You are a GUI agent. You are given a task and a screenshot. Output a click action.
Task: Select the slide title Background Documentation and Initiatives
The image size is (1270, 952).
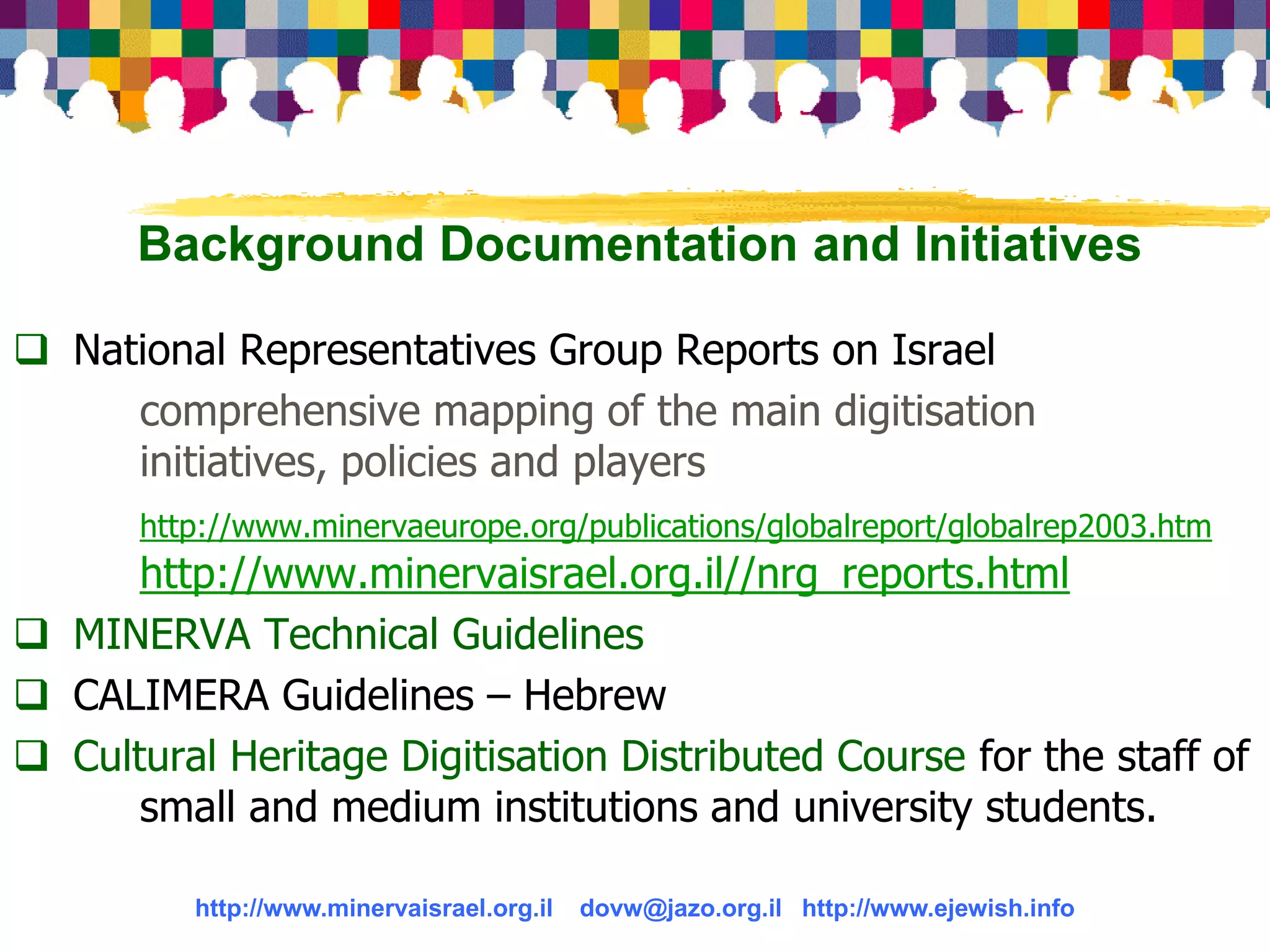point(639,245)
